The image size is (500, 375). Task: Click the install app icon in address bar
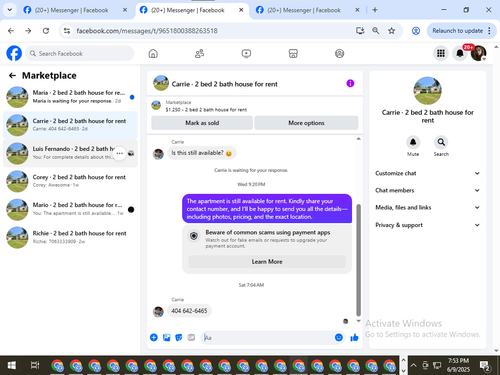tap(360, 31)
